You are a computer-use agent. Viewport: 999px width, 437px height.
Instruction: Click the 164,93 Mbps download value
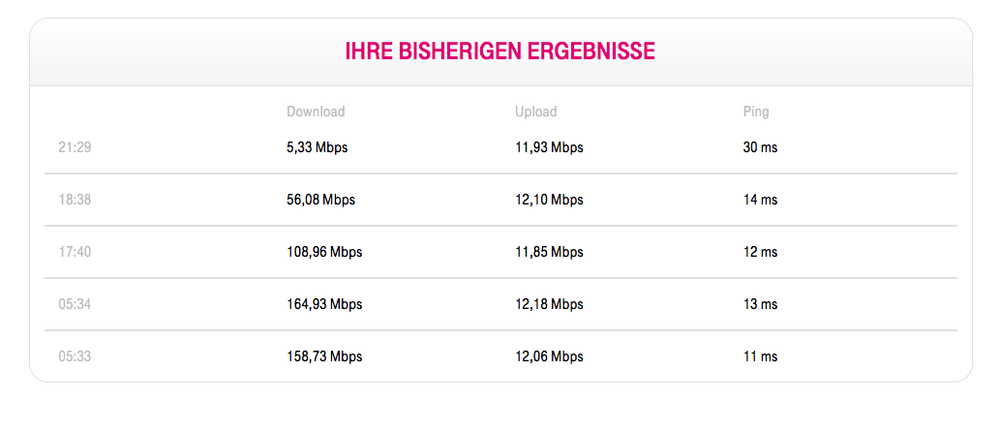[324, 304]
